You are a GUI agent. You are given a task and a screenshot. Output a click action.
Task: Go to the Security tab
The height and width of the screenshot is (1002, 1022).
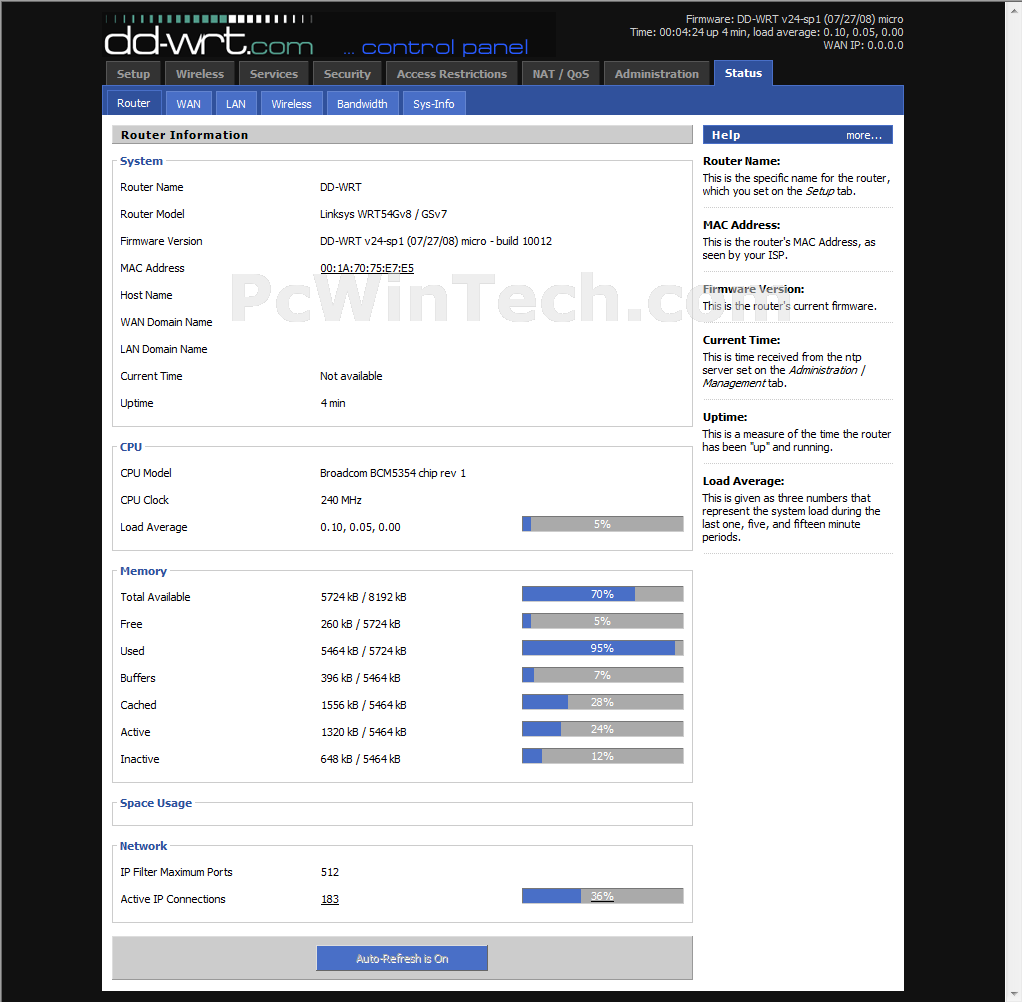(347, 74)
